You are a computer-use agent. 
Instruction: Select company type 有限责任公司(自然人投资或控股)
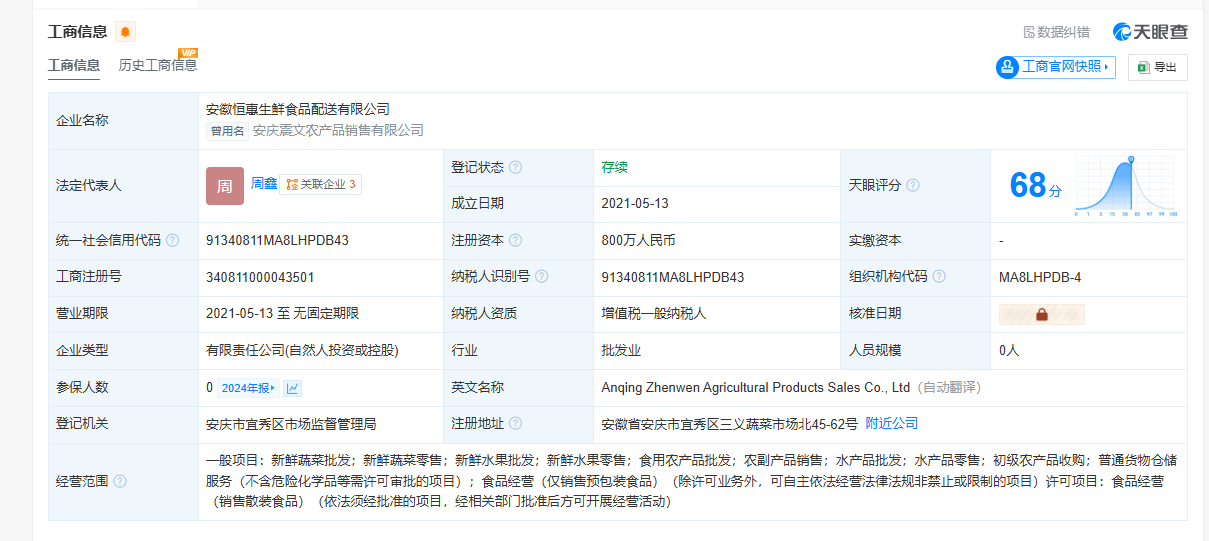click(x=303, y=351)
